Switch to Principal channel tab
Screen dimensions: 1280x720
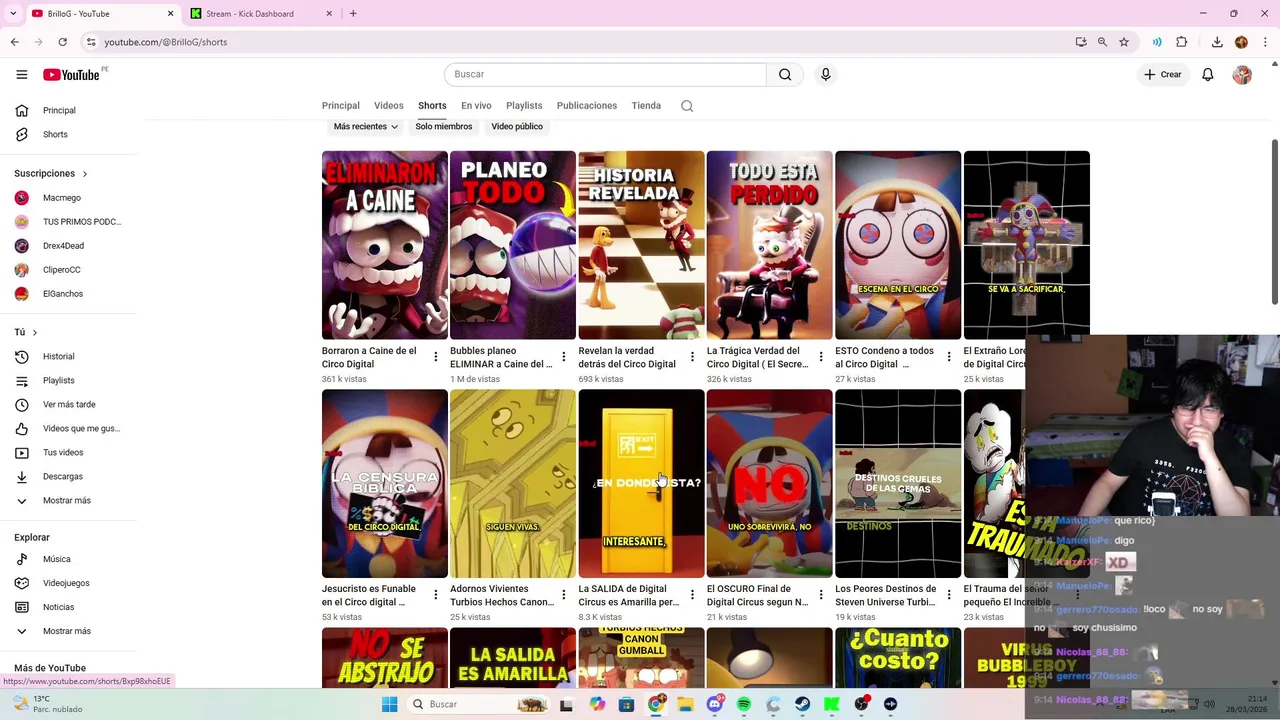[341, 106]
